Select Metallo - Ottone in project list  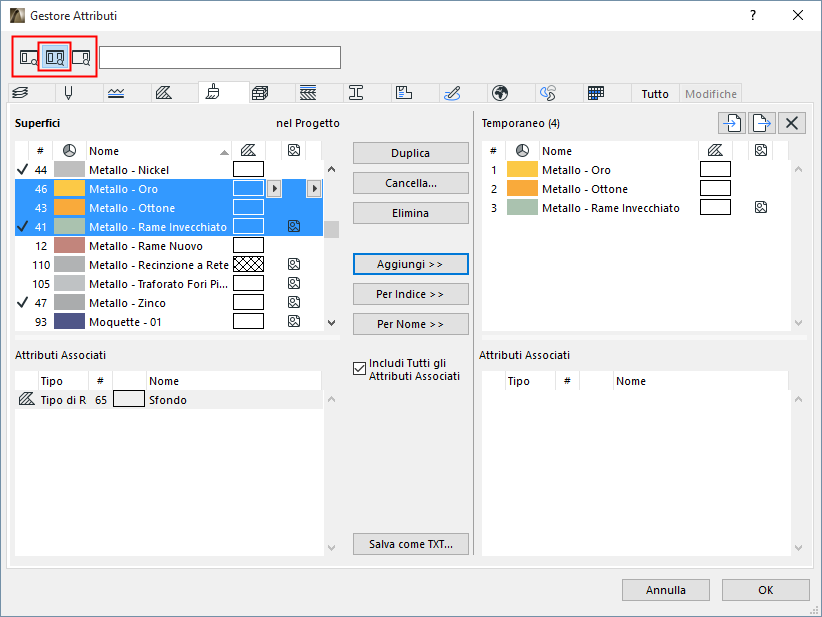pos(169,208)
